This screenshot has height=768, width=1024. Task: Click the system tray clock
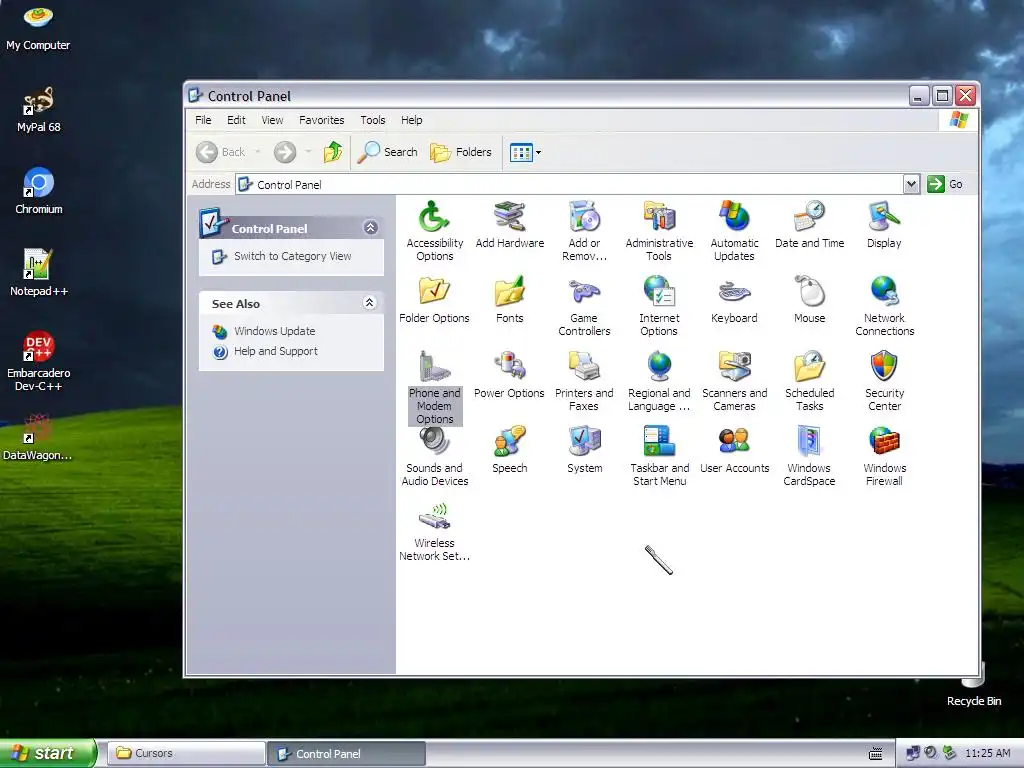(x=987, y=754)
